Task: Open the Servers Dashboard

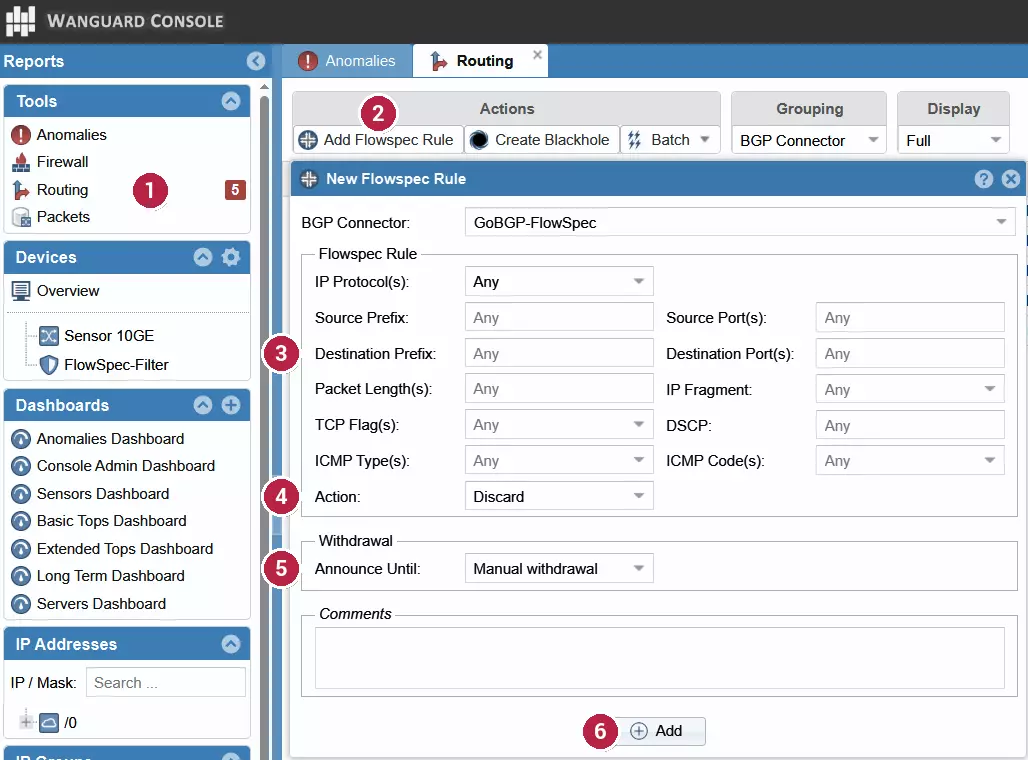Action: pyautogui.click(x=101, y=604)
